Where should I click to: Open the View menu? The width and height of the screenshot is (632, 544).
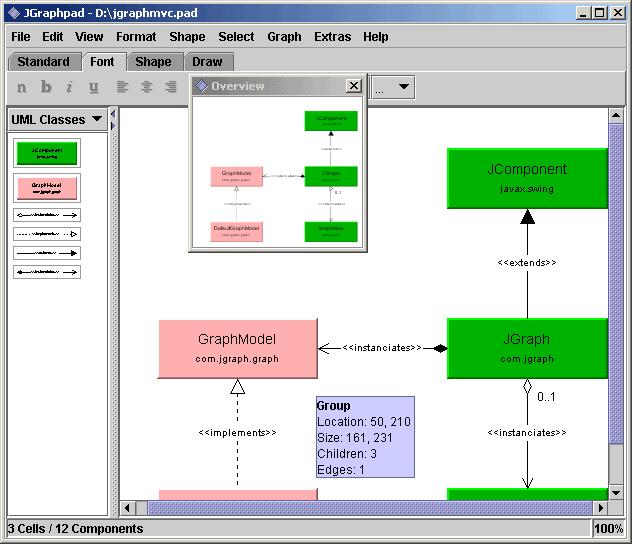click(x=89, y=37)
